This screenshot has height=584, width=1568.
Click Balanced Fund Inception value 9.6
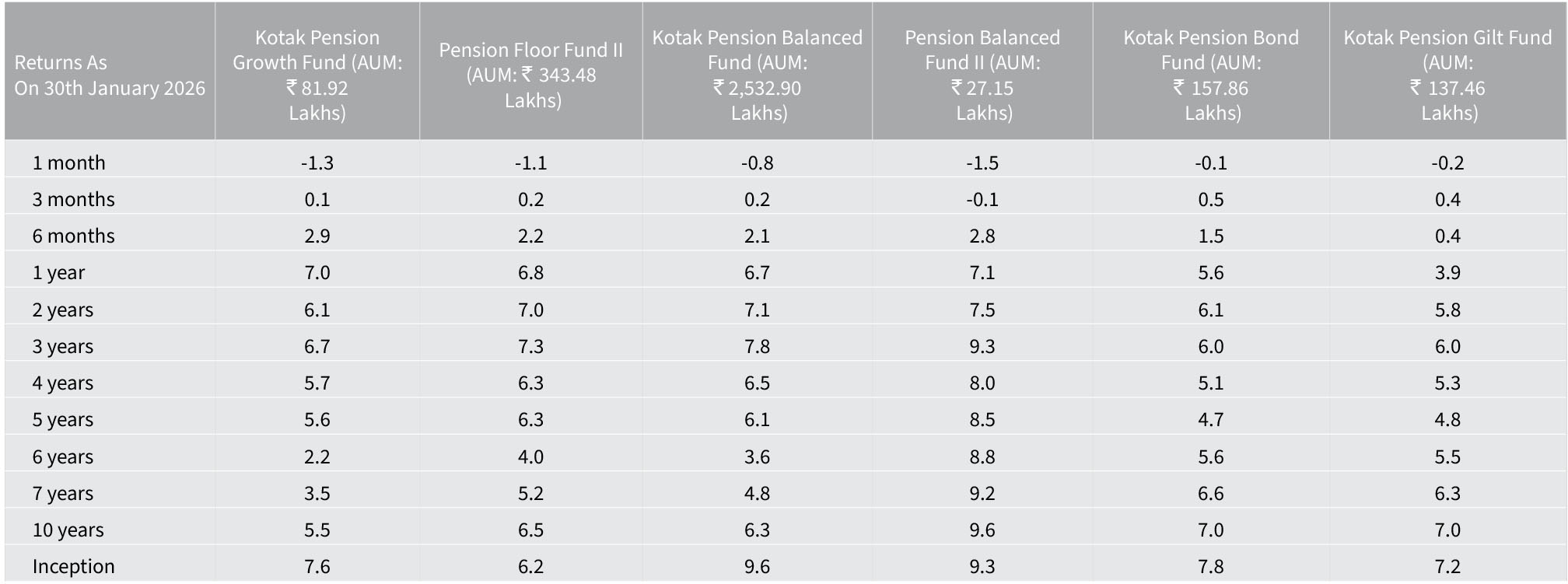coord(757,566)
